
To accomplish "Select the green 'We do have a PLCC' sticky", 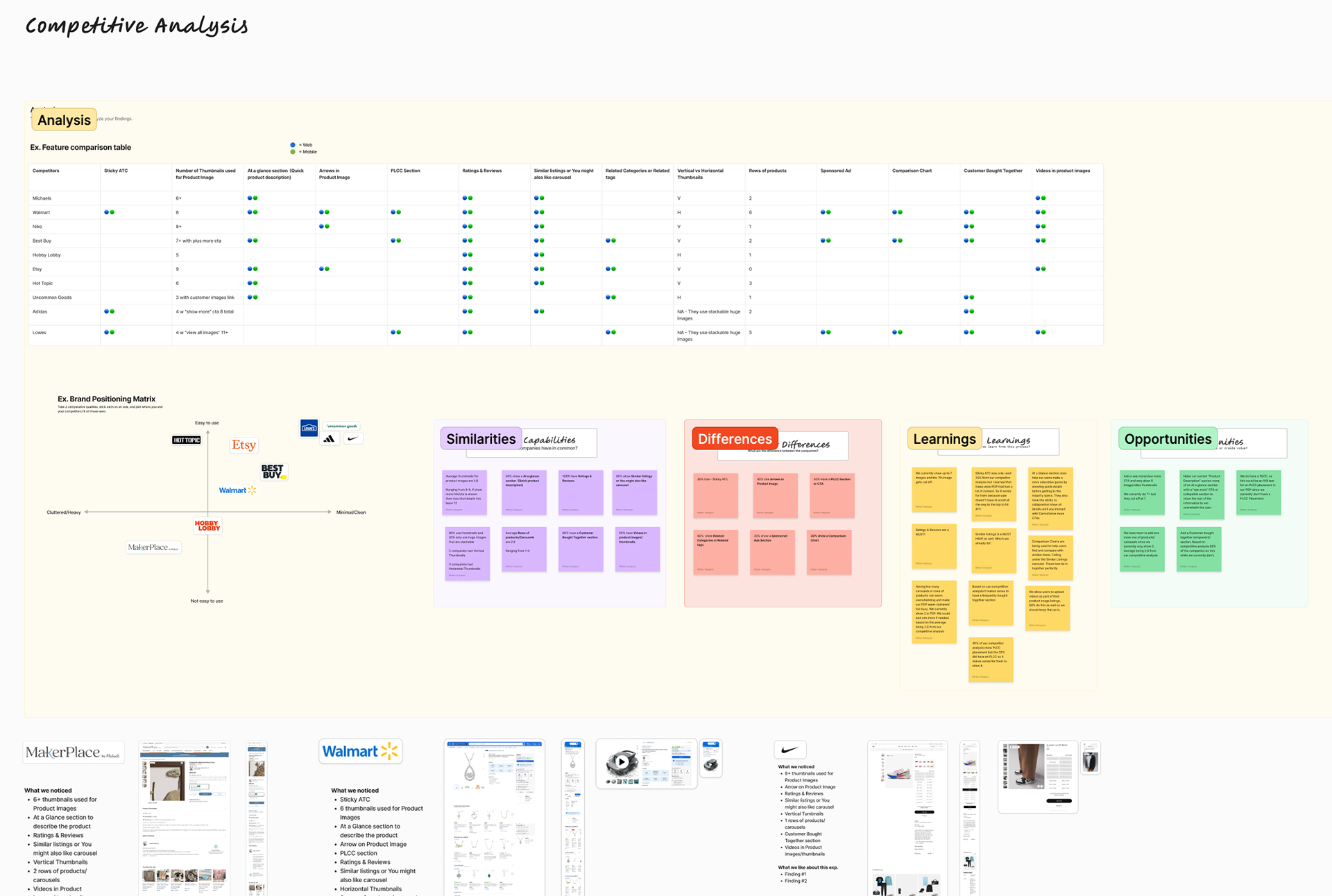I will click(x=1258, y=493).
